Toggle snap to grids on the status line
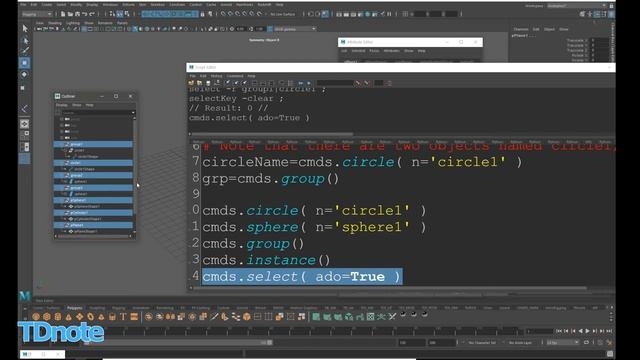The width and height of the screenshot is (640, 360). (x=223, y=14)
